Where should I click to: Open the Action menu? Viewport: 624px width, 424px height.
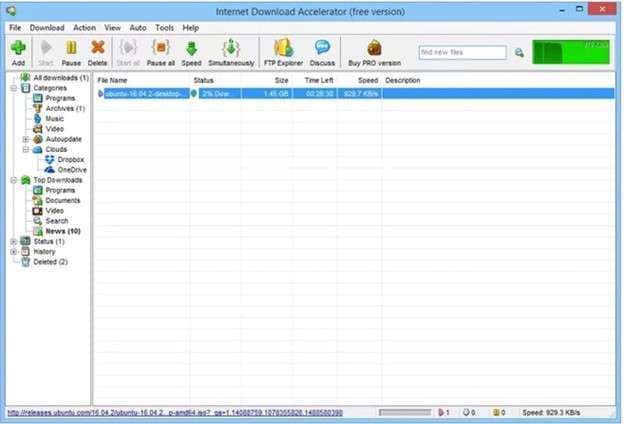[x=84, y=28]
